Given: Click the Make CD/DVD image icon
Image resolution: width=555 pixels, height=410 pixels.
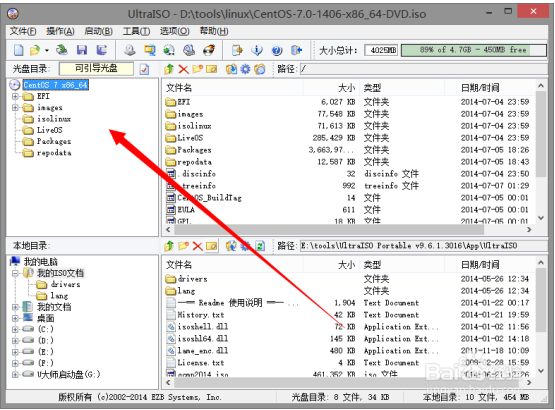Looking at the screenshot, I should 130,50.
